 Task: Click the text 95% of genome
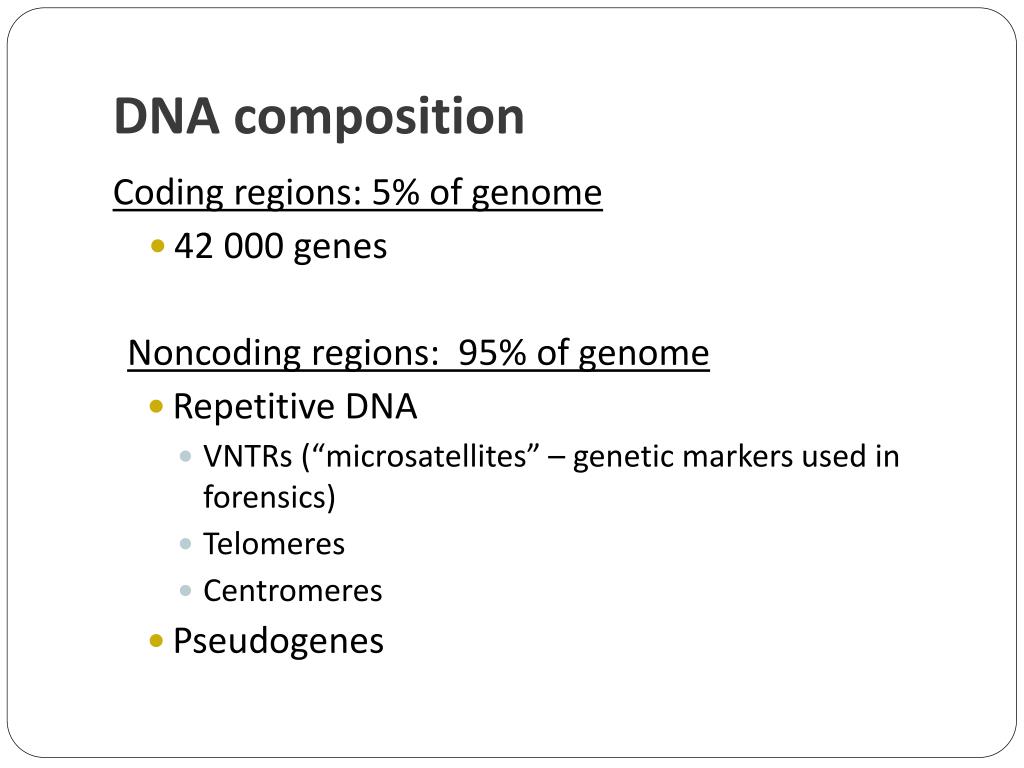pyautogui.click(x=584, y=353)
